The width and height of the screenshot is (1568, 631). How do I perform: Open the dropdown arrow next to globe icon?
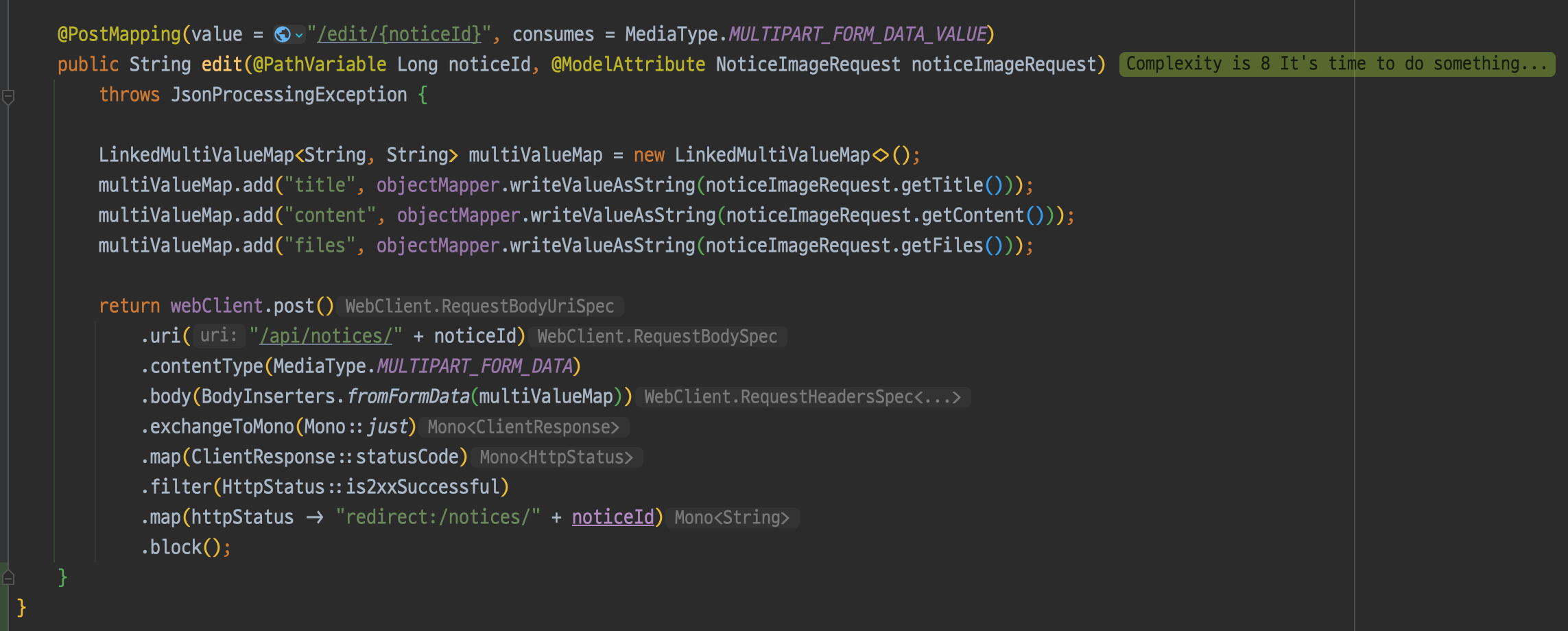(299, 35)
